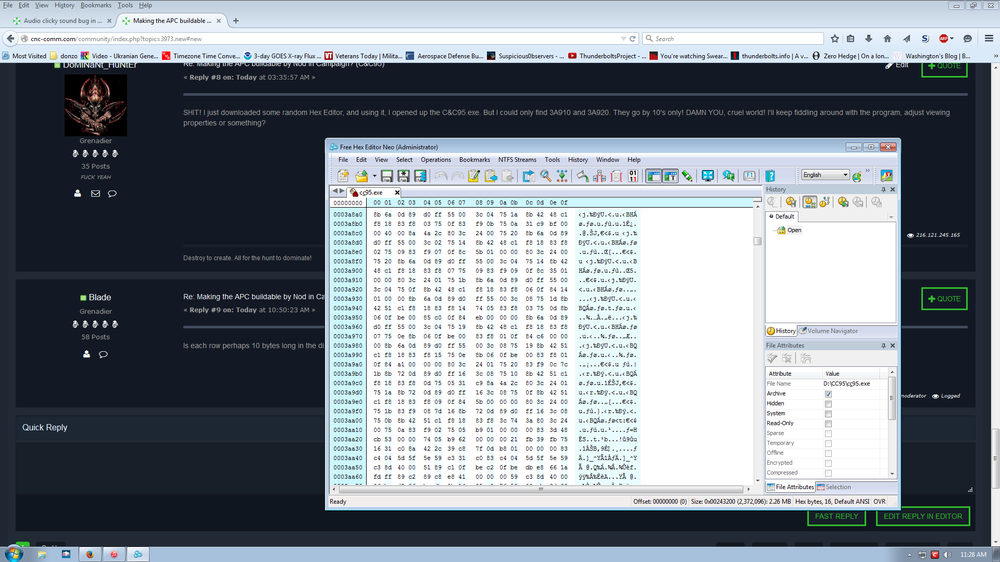Open the dropdown arrow beside Open file icon
The height and width of the screenshot is (562, 1000).
pyautogui.click(x=374, y=176)
